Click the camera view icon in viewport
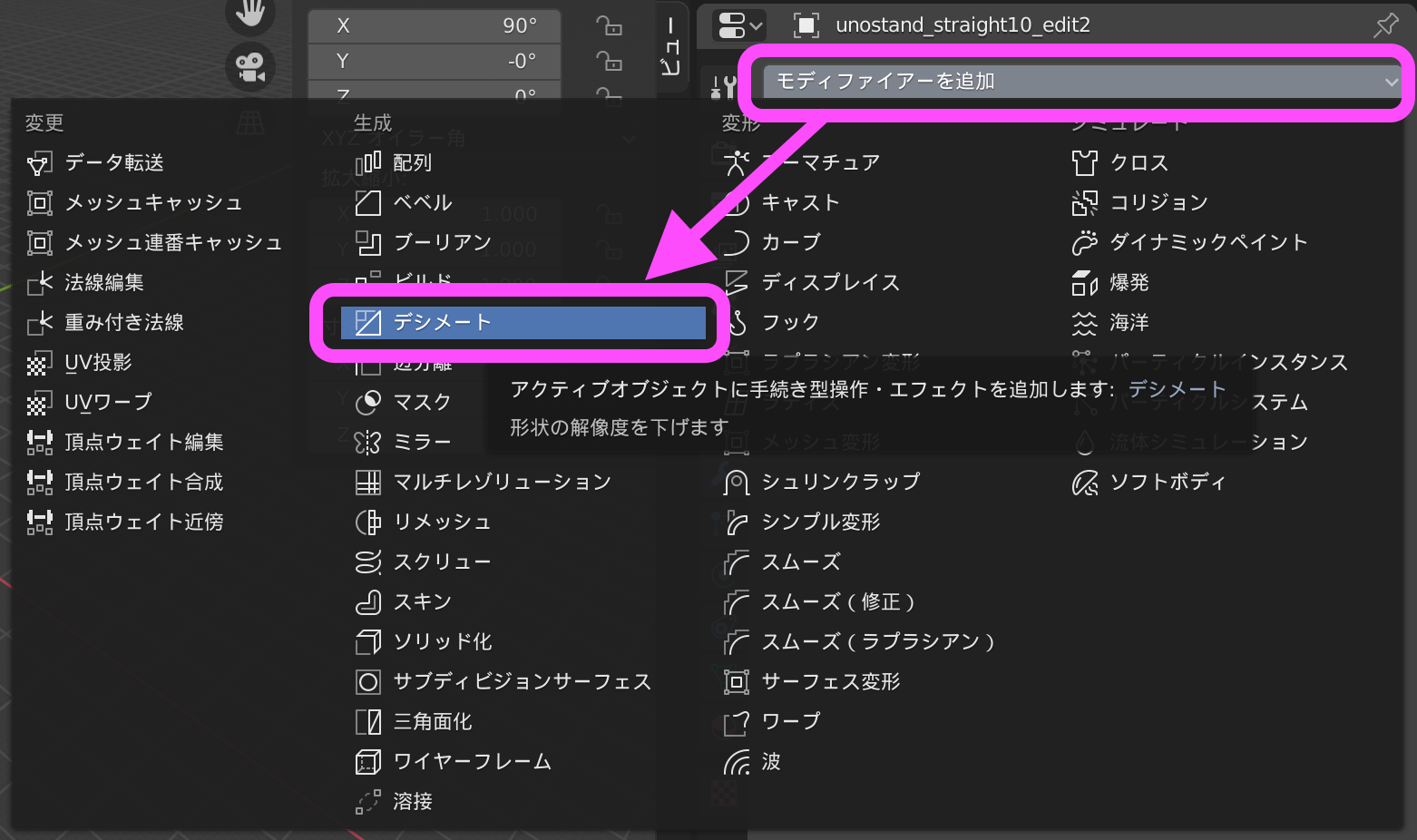The height and width of the screenshot is (840, 1417). click(250, 66)
